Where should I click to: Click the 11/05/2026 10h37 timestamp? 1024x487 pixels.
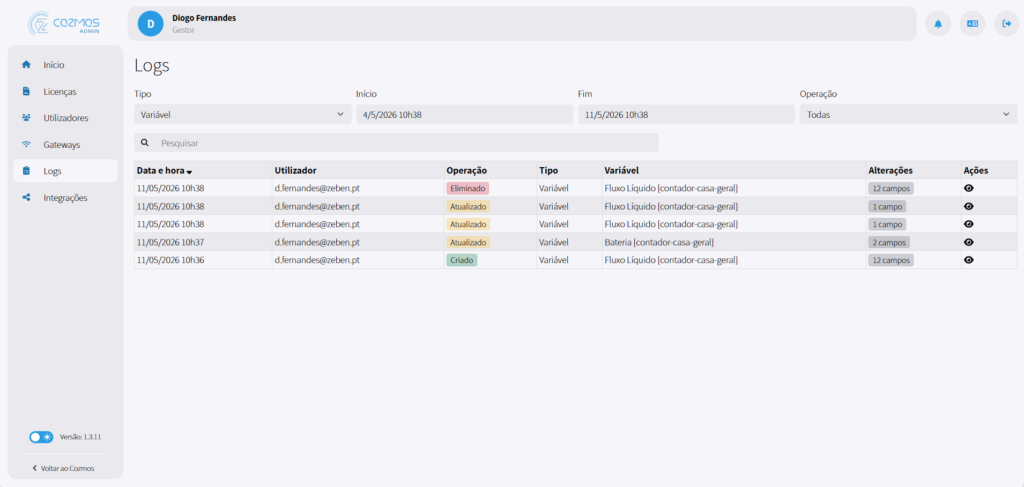(170, 242)
